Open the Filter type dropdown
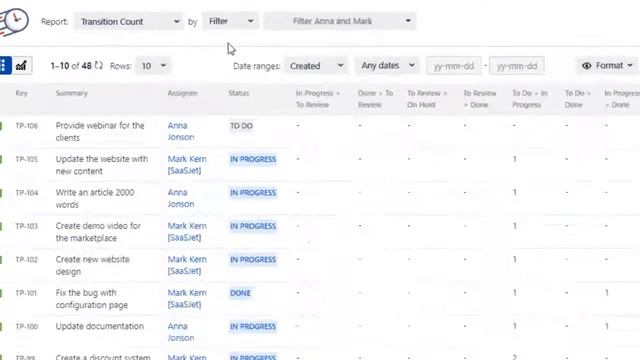This screenshot has height=360, width=640. coord(231,21)
